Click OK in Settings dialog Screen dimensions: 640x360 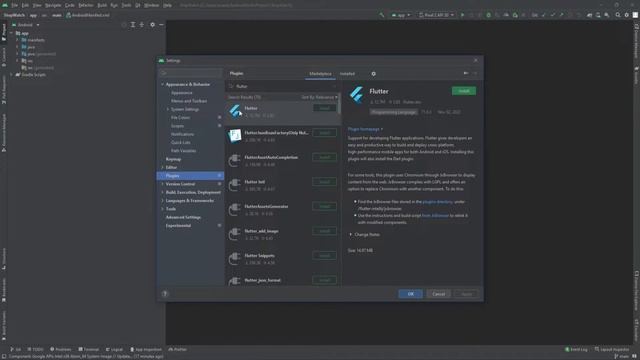click(x=410, y=294)
